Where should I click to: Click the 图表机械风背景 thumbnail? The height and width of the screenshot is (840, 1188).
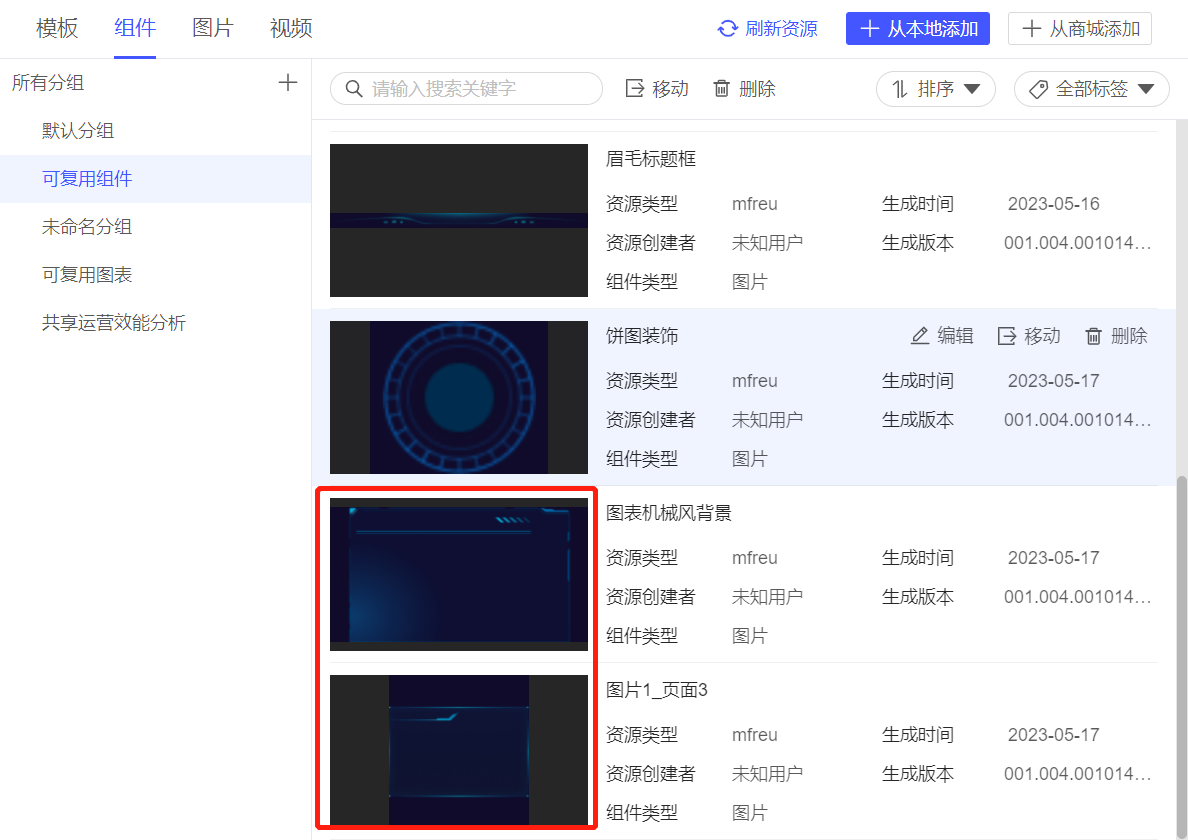point(459,574)
